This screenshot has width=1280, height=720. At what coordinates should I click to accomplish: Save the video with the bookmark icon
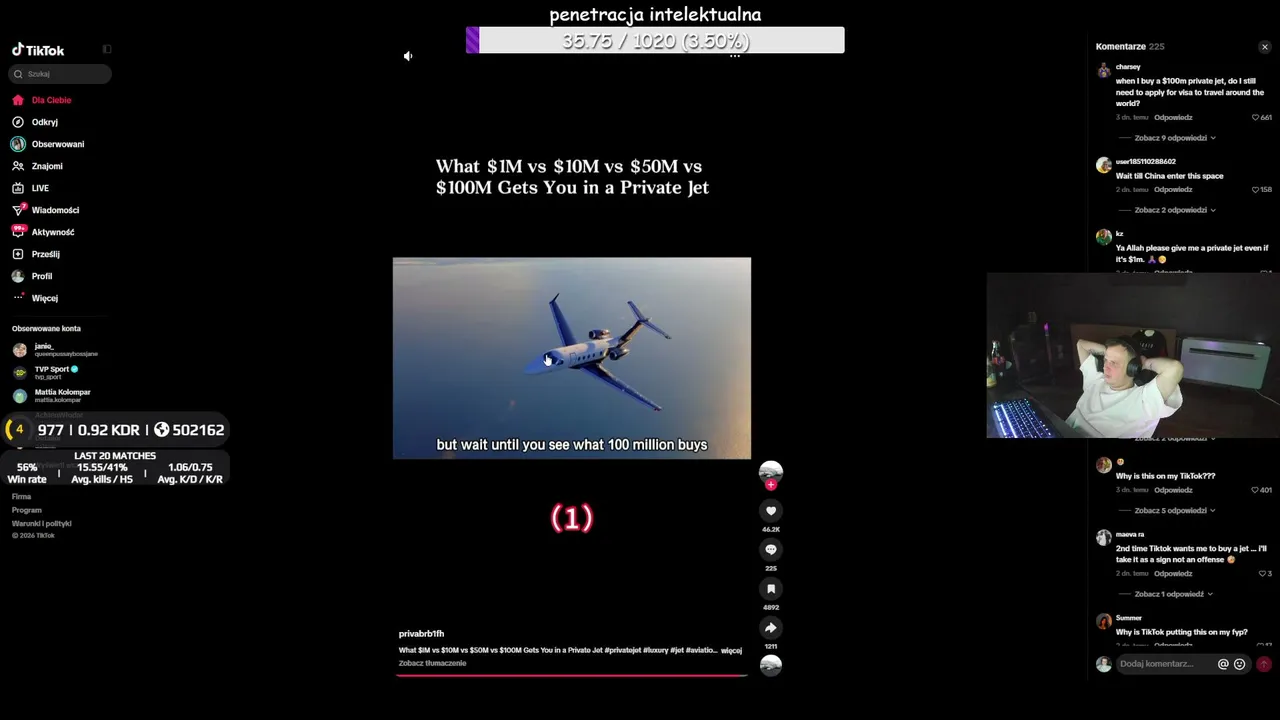click(x=771, y=589)
